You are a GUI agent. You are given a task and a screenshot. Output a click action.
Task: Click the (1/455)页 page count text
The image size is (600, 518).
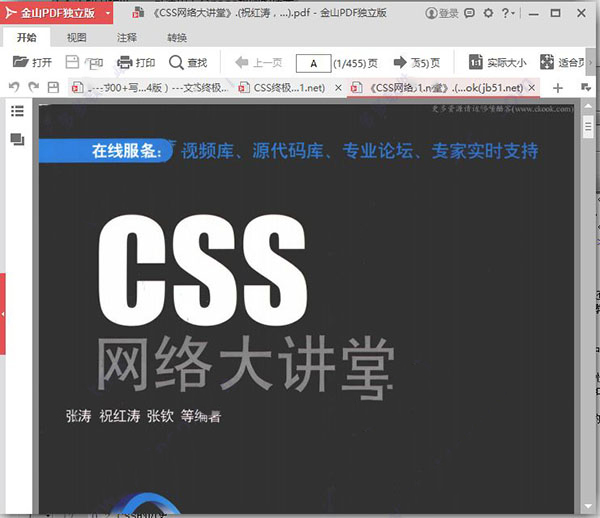point(355,63)
